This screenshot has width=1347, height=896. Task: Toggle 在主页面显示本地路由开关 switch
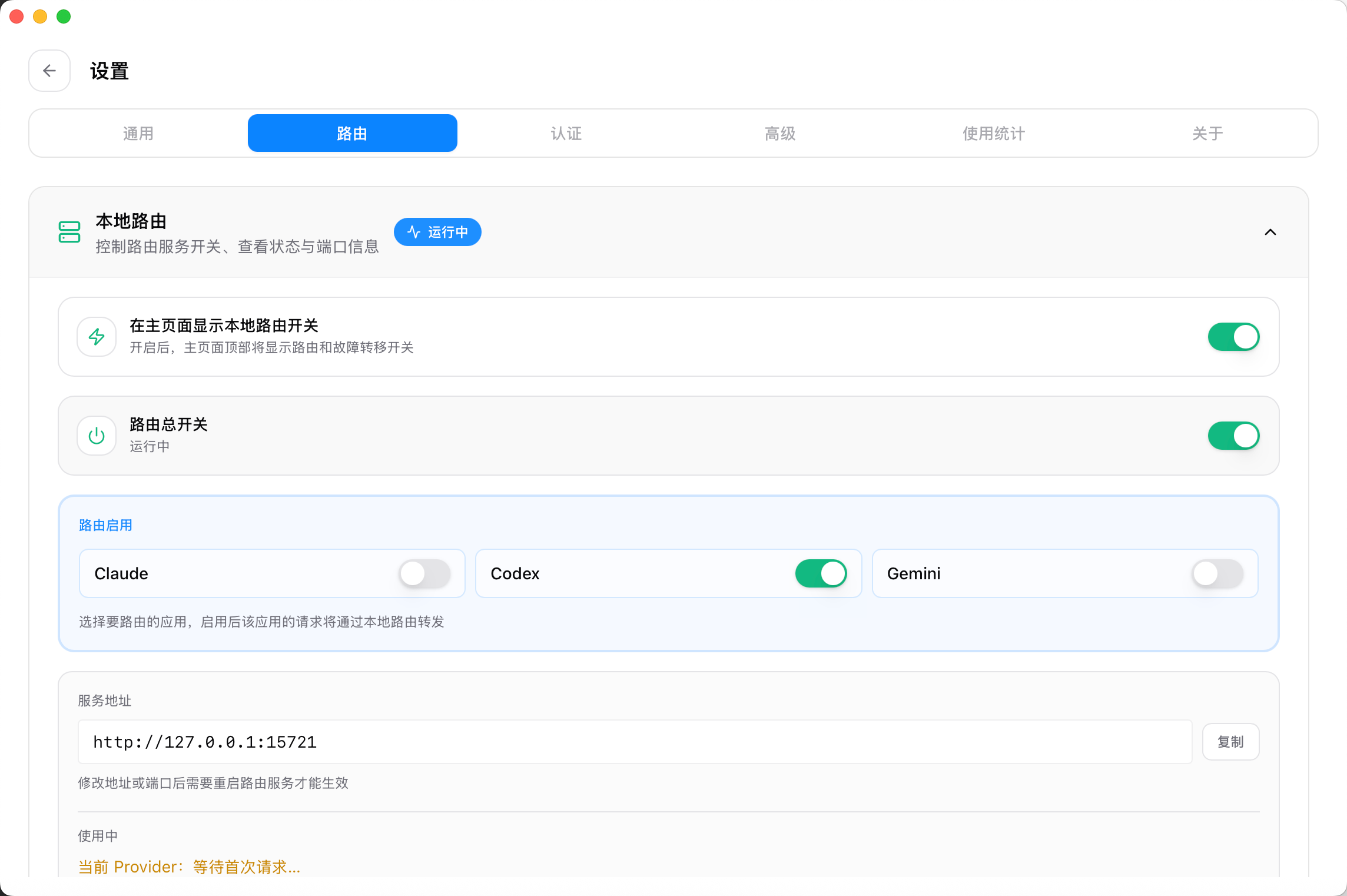coord(1233,337)
